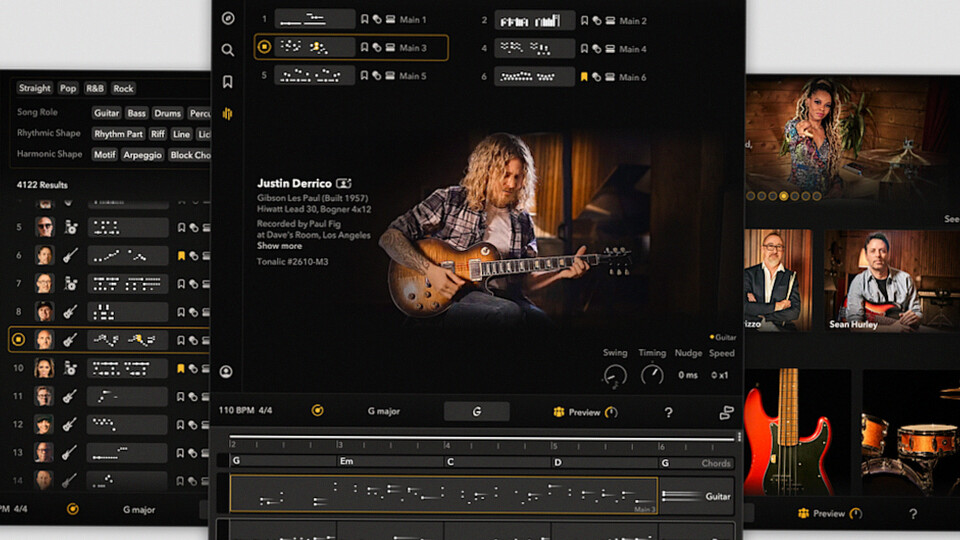Click the Preview button in center window

click(x=585, y=413)
